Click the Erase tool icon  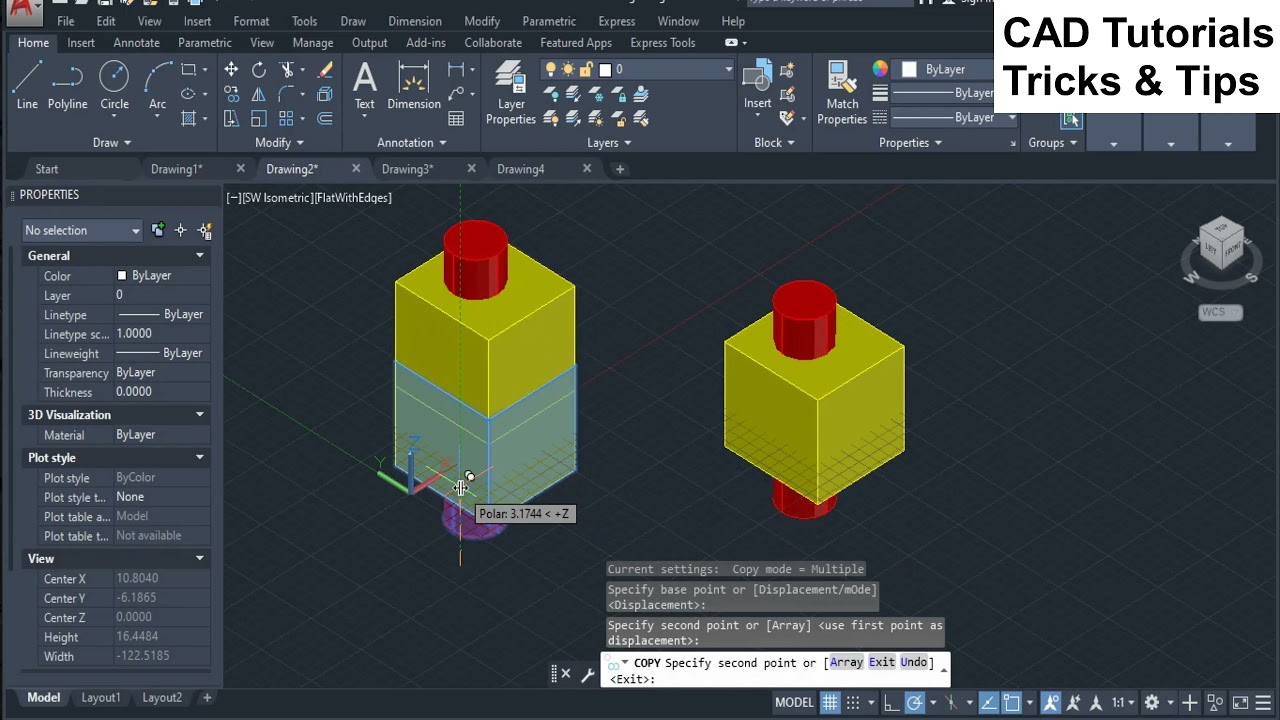point(325,69)
